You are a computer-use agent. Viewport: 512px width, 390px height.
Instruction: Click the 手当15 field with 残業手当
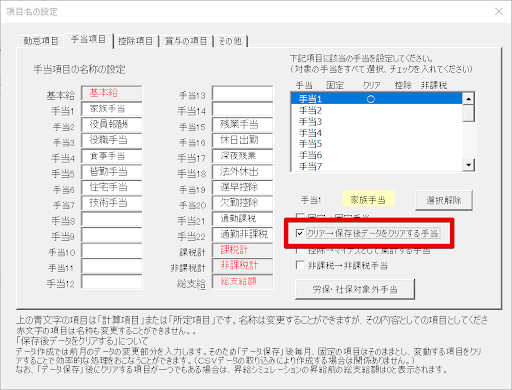(242, 125)
